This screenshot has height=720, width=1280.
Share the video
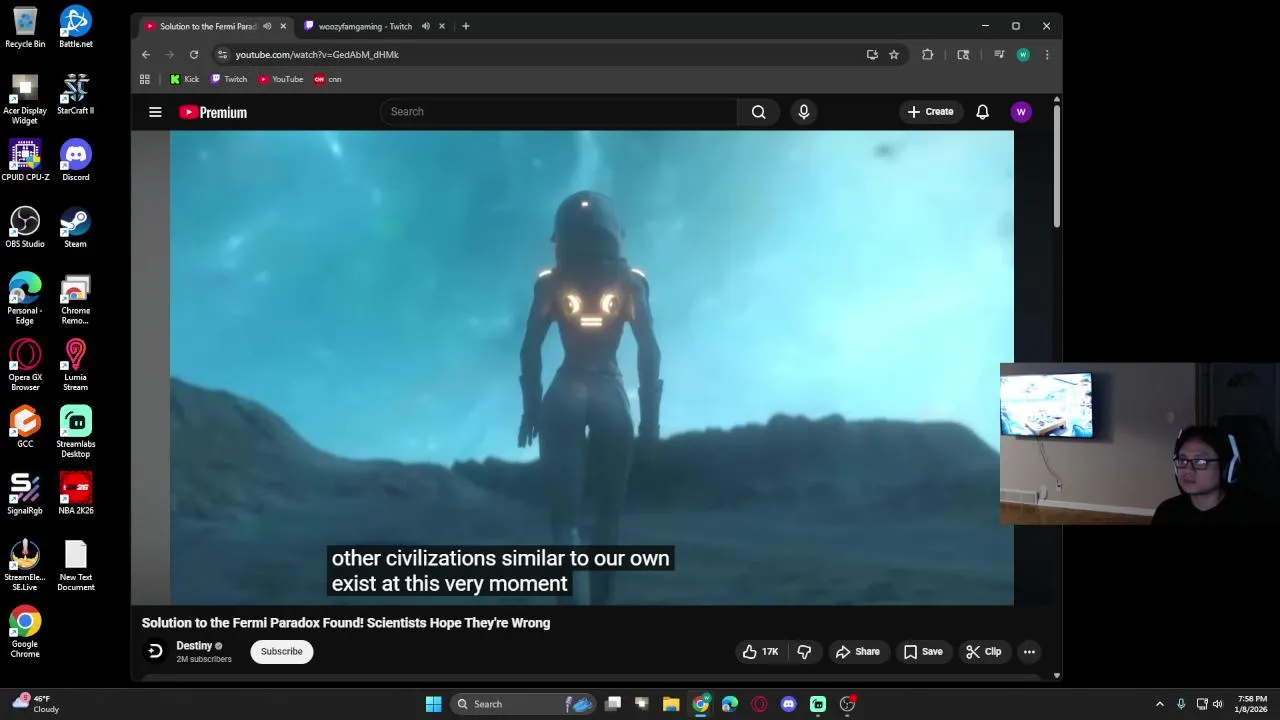[x=858, y=652]
